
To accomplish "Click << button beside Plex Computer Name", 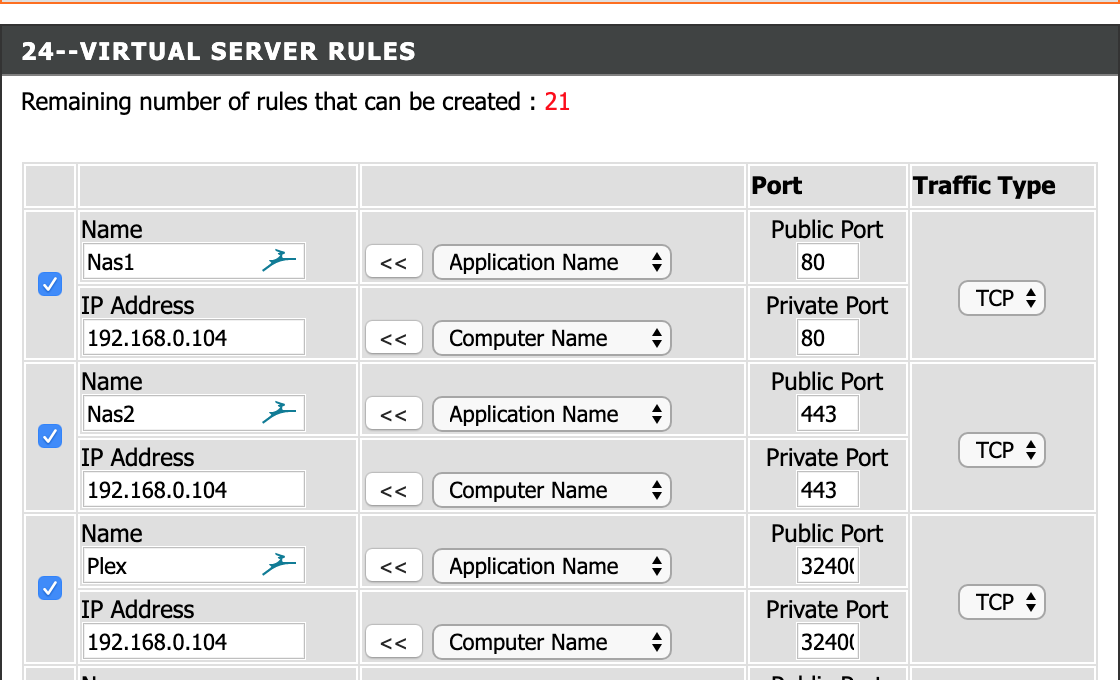I will click(394, 642).
